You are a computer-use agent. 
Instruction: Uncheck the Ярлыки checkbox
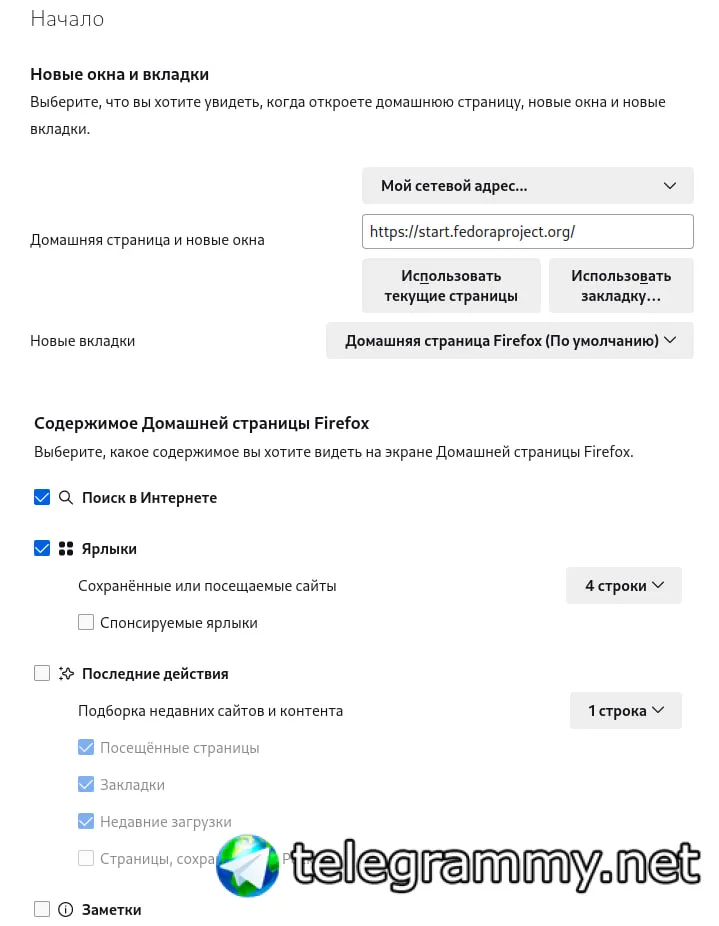(42, 548)
